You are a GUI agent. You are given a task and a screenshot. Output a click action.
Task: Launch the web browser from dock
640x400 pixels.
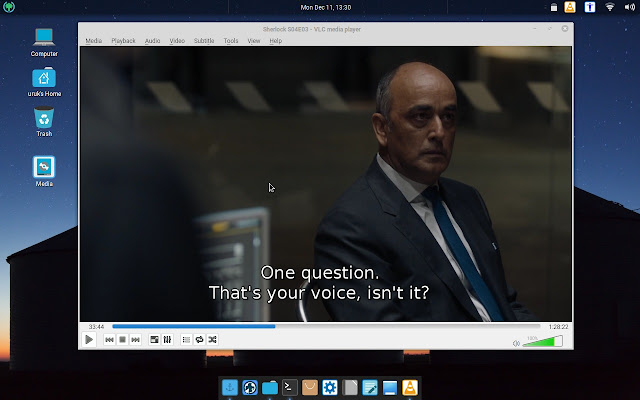coord(250,387)
